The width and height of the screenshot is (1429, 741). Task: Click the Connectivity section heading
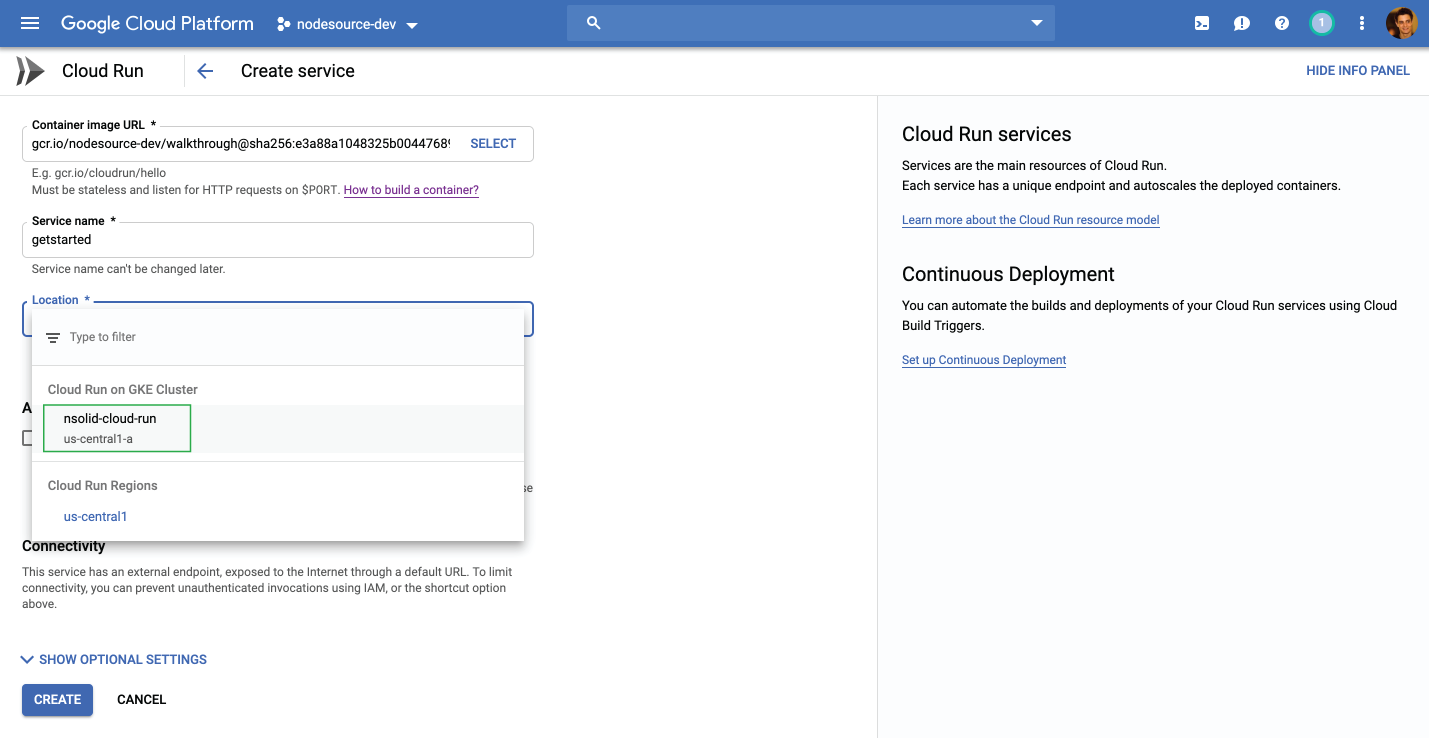pyautogui.click(x=64, y=546)
